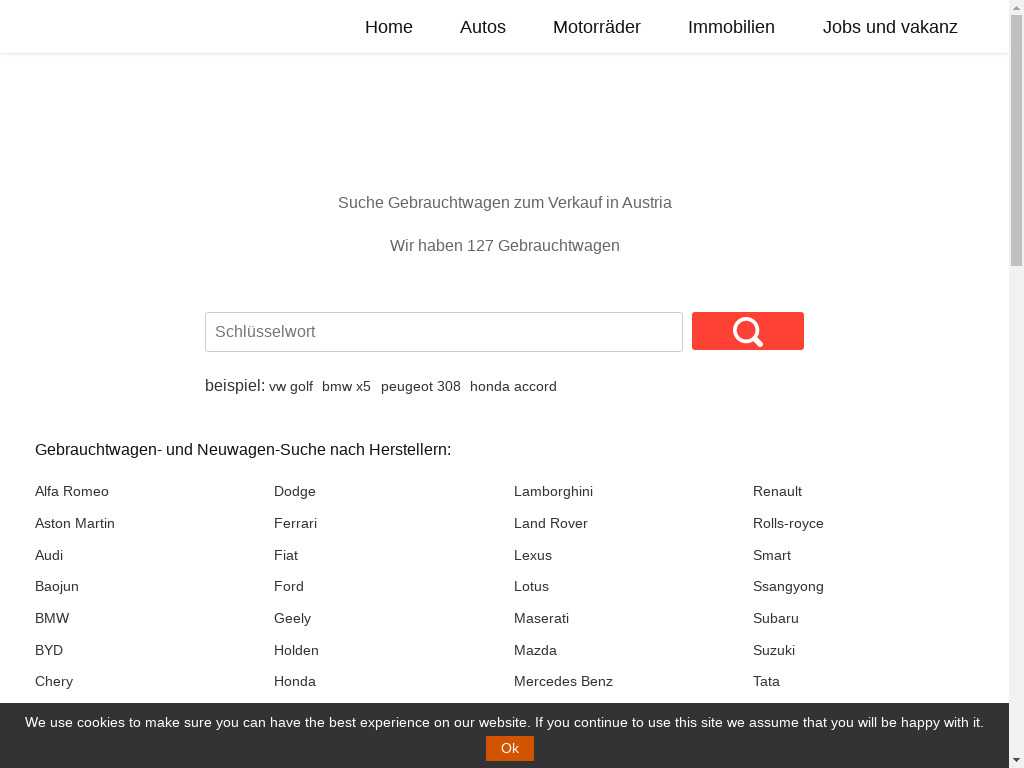Choose Geely in the brand list
The width and height of the screenshot is (1024, 768).
(292, 618)
